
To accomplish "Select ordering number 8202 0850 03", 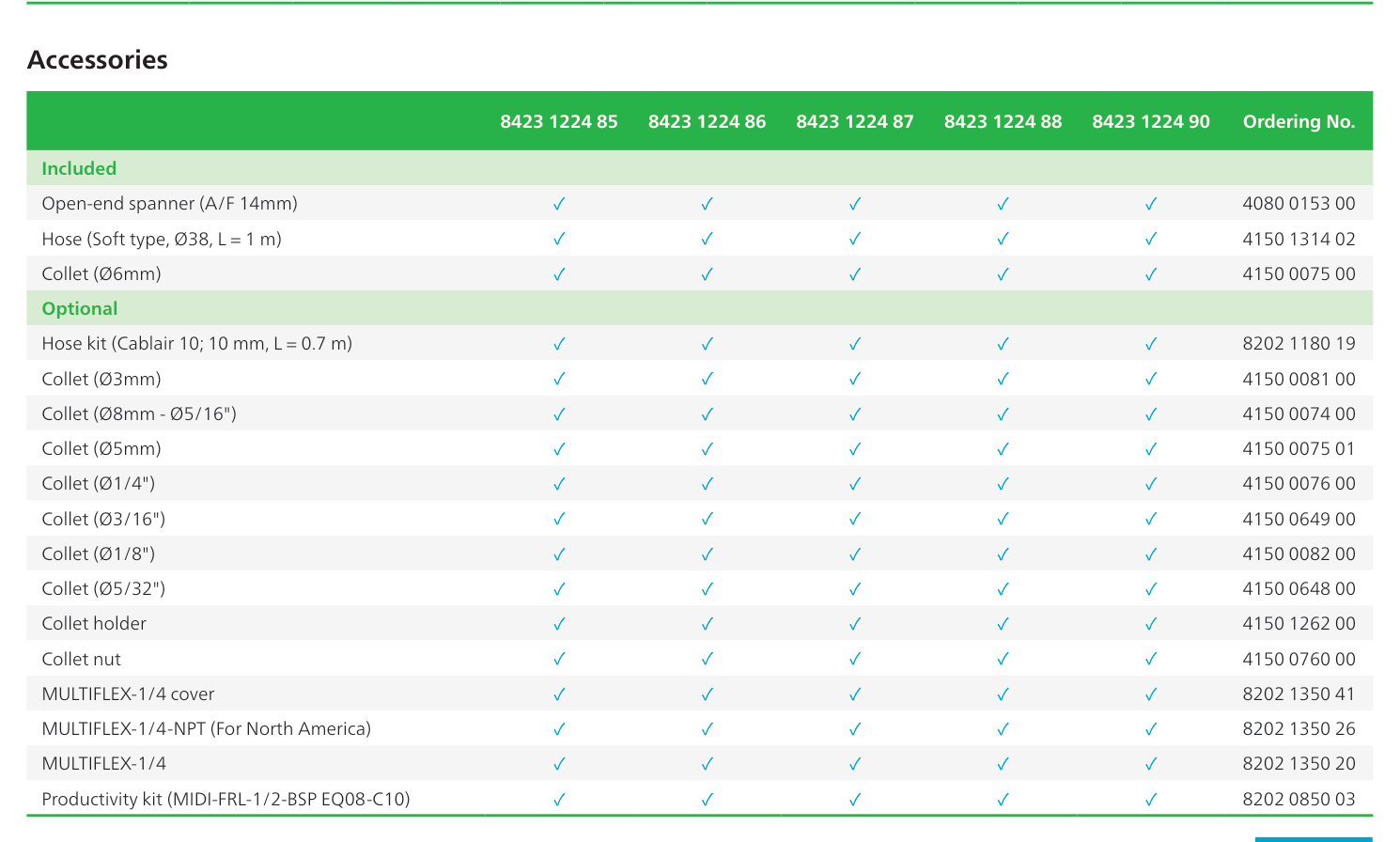I will [1299, 799].
